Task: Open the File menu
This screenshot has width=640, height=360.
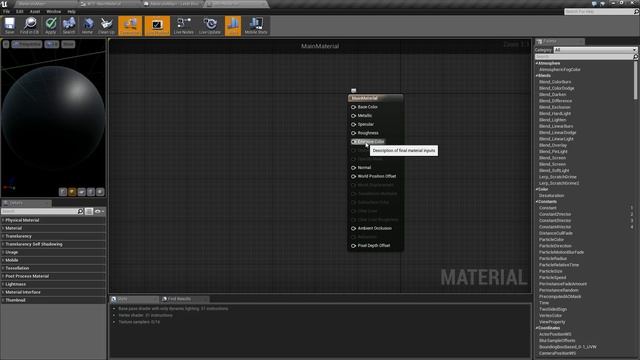Action: 7,11
